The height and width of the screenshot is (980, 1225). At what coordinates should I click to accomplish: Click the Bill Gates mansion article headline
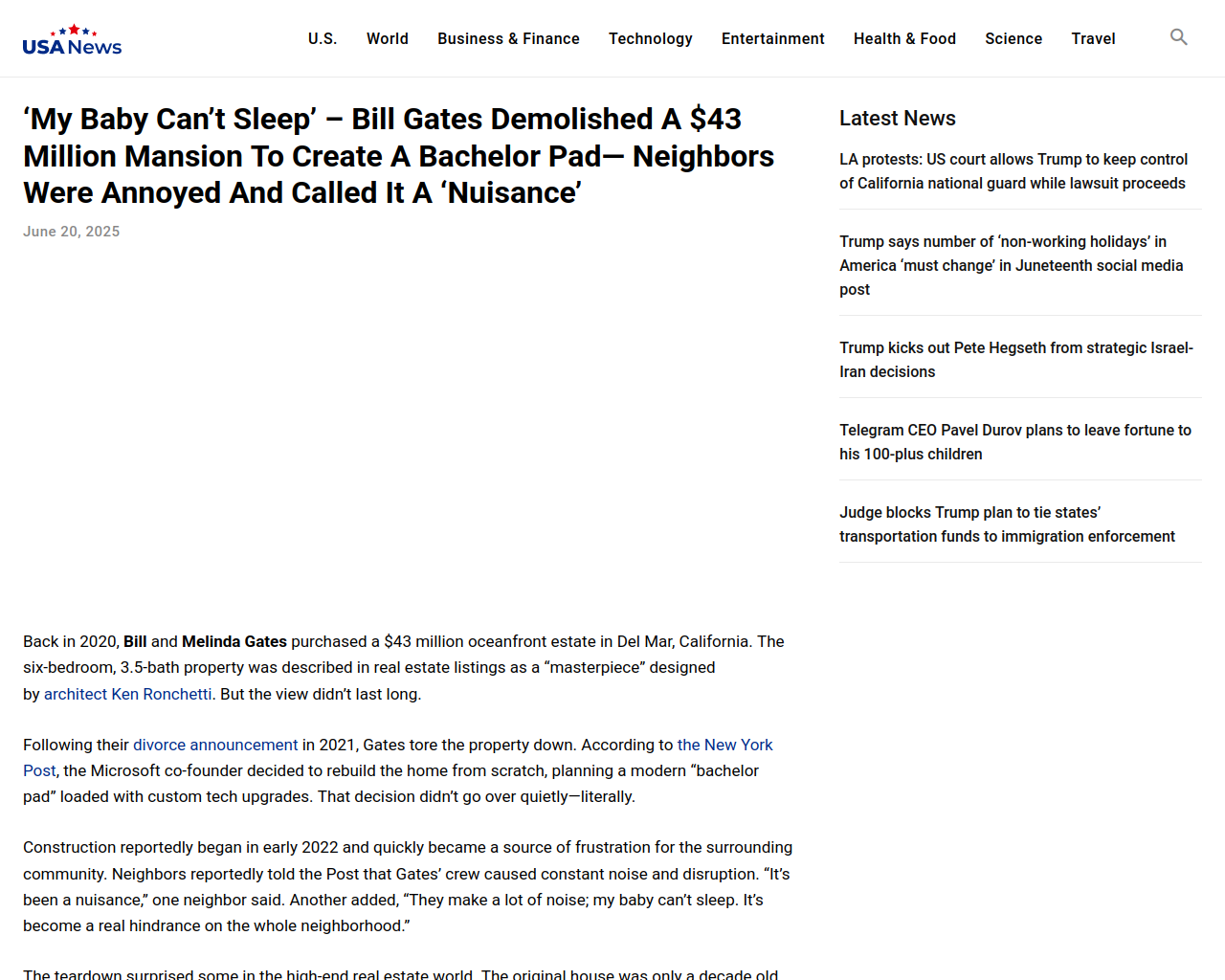click(x=399, y=156)
